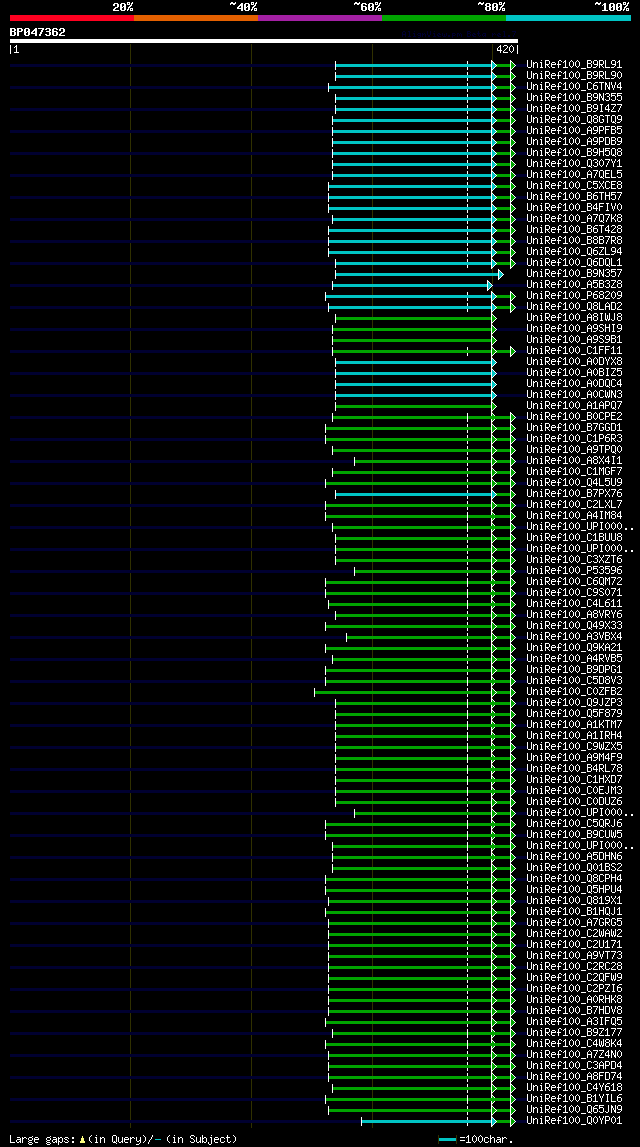Select the UniRef100_B7HDV8 label
The image size is (640, 1147).
[574, 1010]
